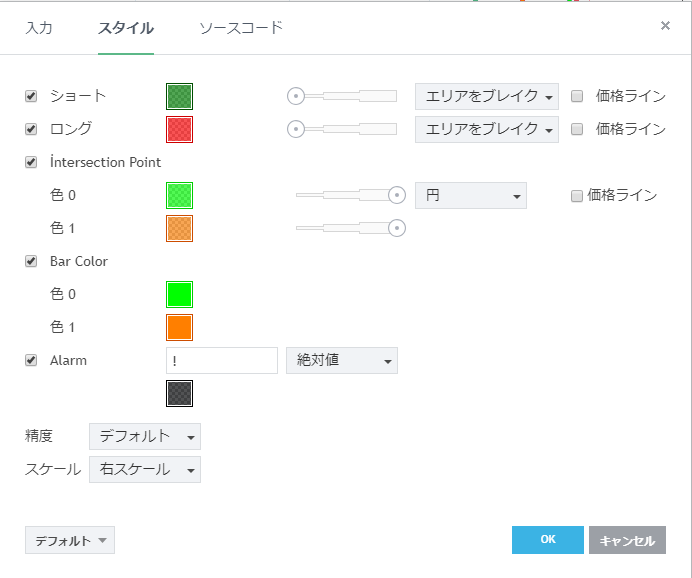The image size is (692, 578).
Task: Close the settings dialog with X
Action: tap(665, 26)
